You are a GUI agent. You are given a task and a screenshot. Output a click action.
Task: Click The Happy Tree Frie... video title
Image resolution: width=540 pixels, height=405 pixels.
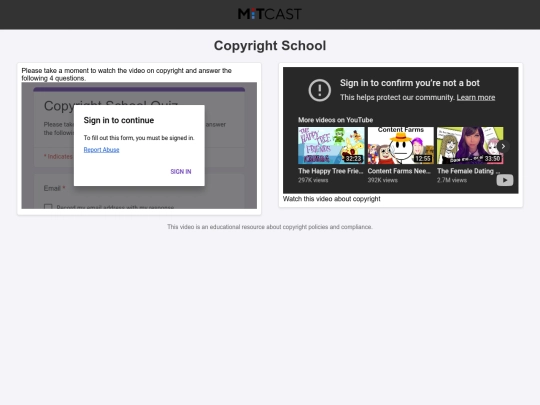coord(331,171)
